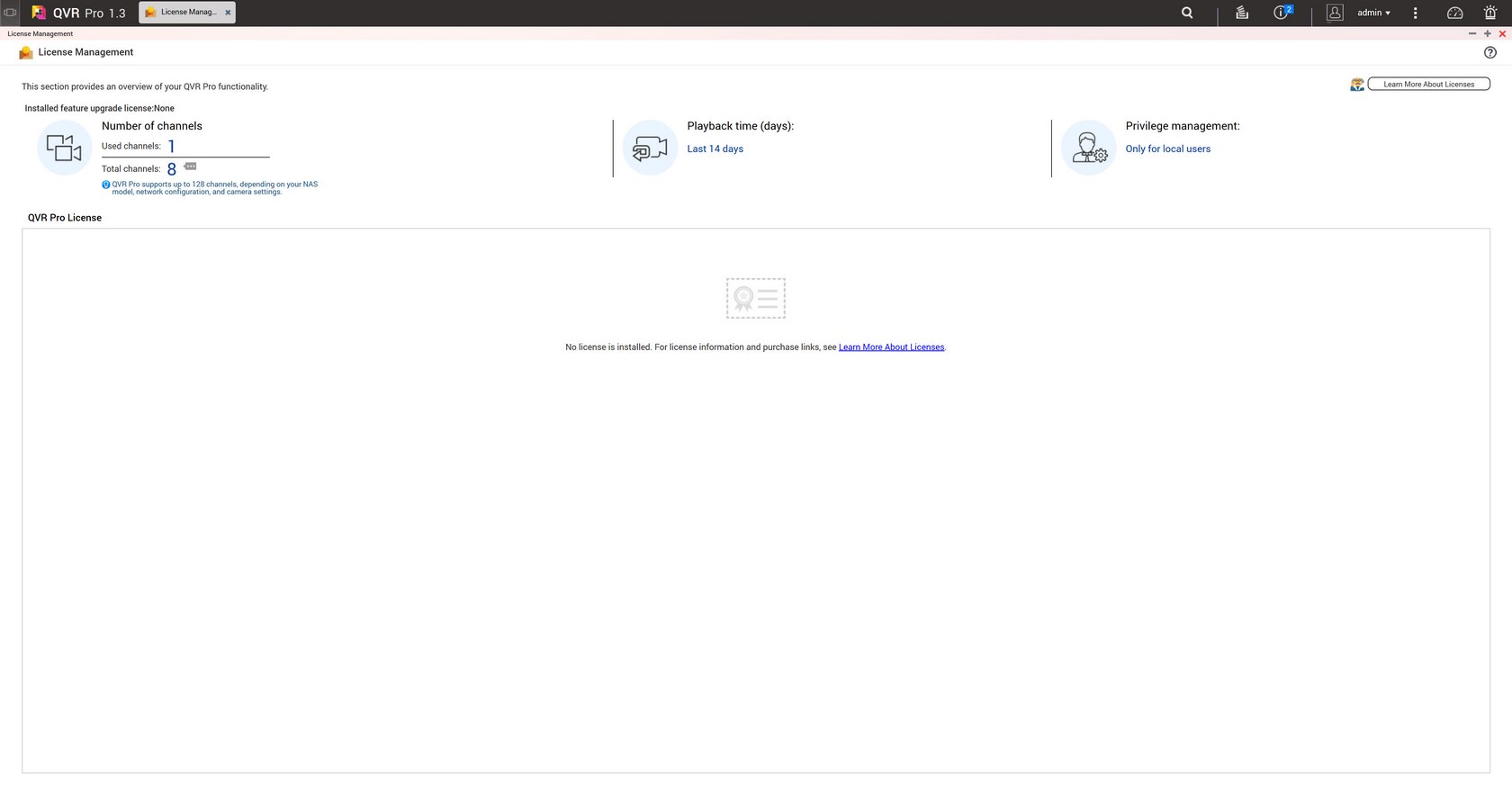The width and height of the screenshot is (1512, 793).
Task: Click the Privilege management user icon
Action: (1088, 148)
